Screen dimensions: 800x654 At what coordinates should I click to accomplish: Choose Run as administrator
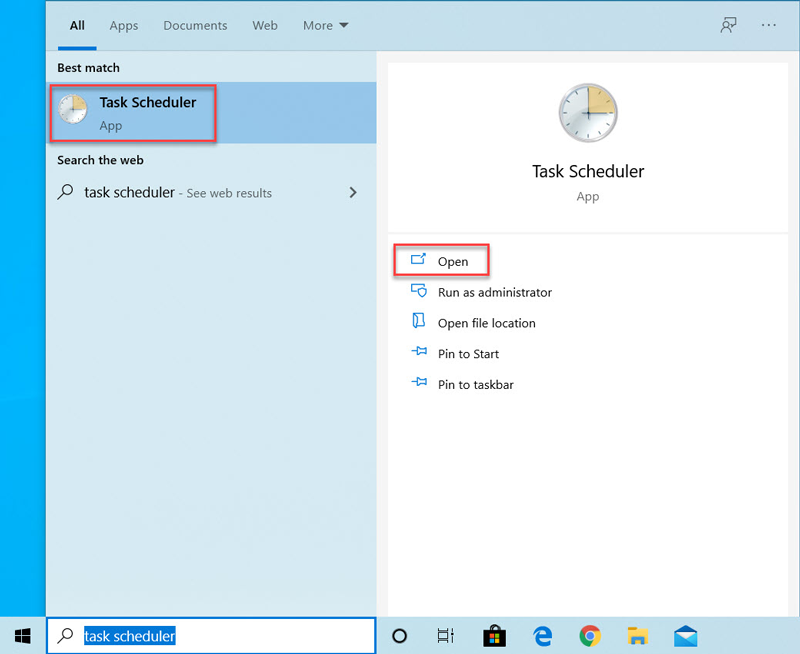494,292
